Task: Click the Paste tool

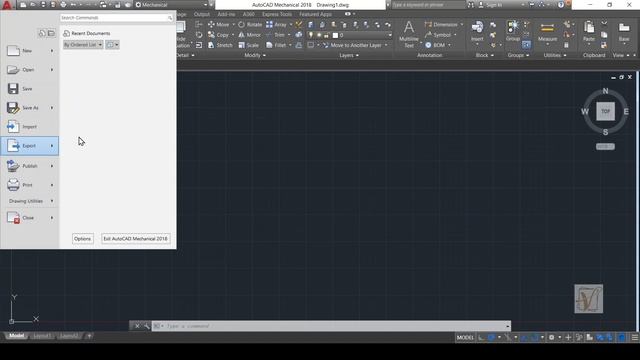Action: click(x=589, y=31)
